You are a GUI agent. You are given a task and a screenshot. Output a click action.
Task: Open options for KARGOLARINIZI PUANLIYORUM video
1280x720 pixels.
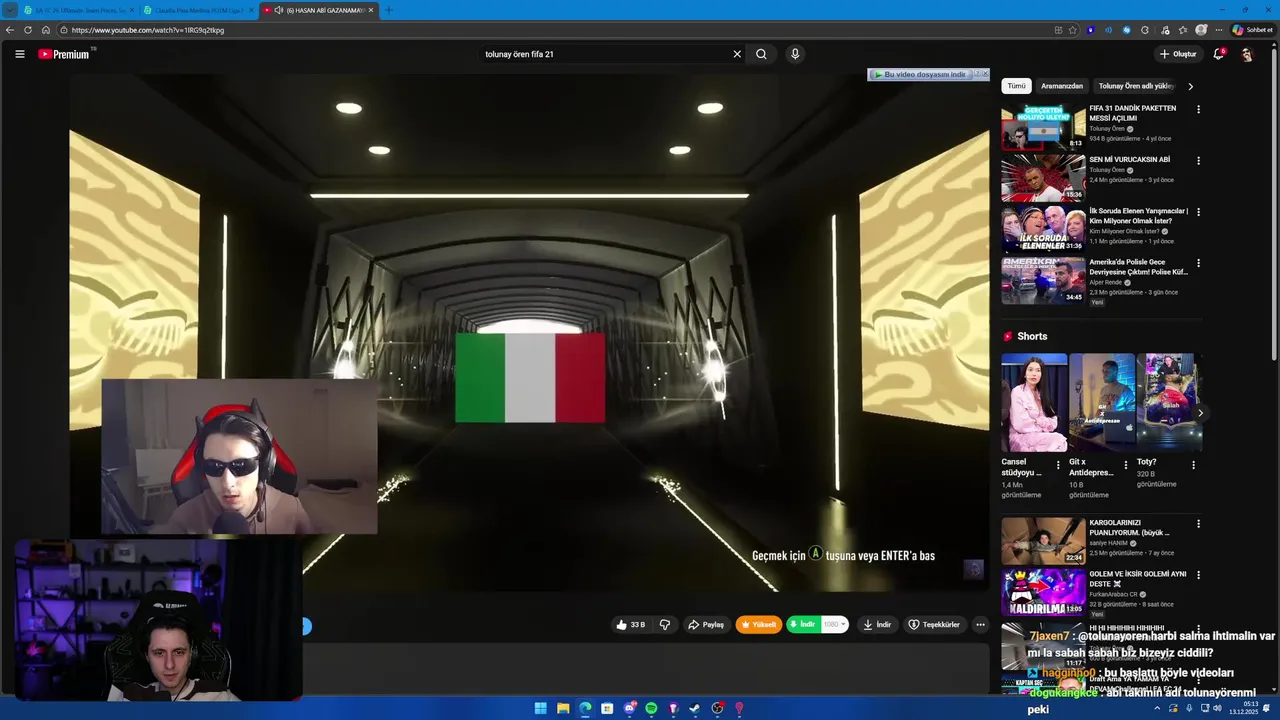pyautogui.click(x=1198, y=524)
